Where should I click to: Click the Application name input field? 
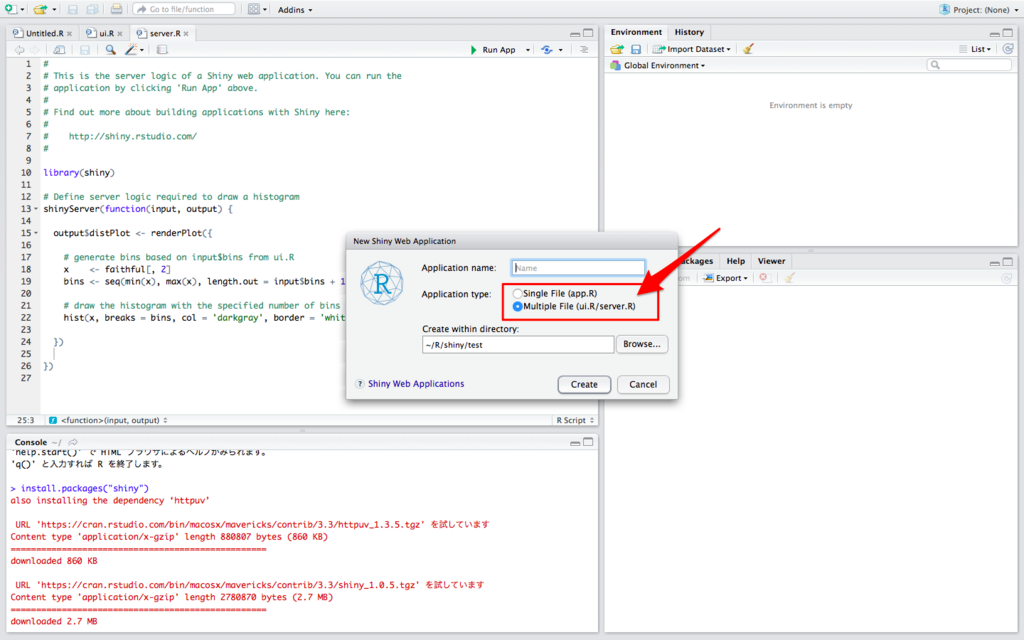[578, 268]
